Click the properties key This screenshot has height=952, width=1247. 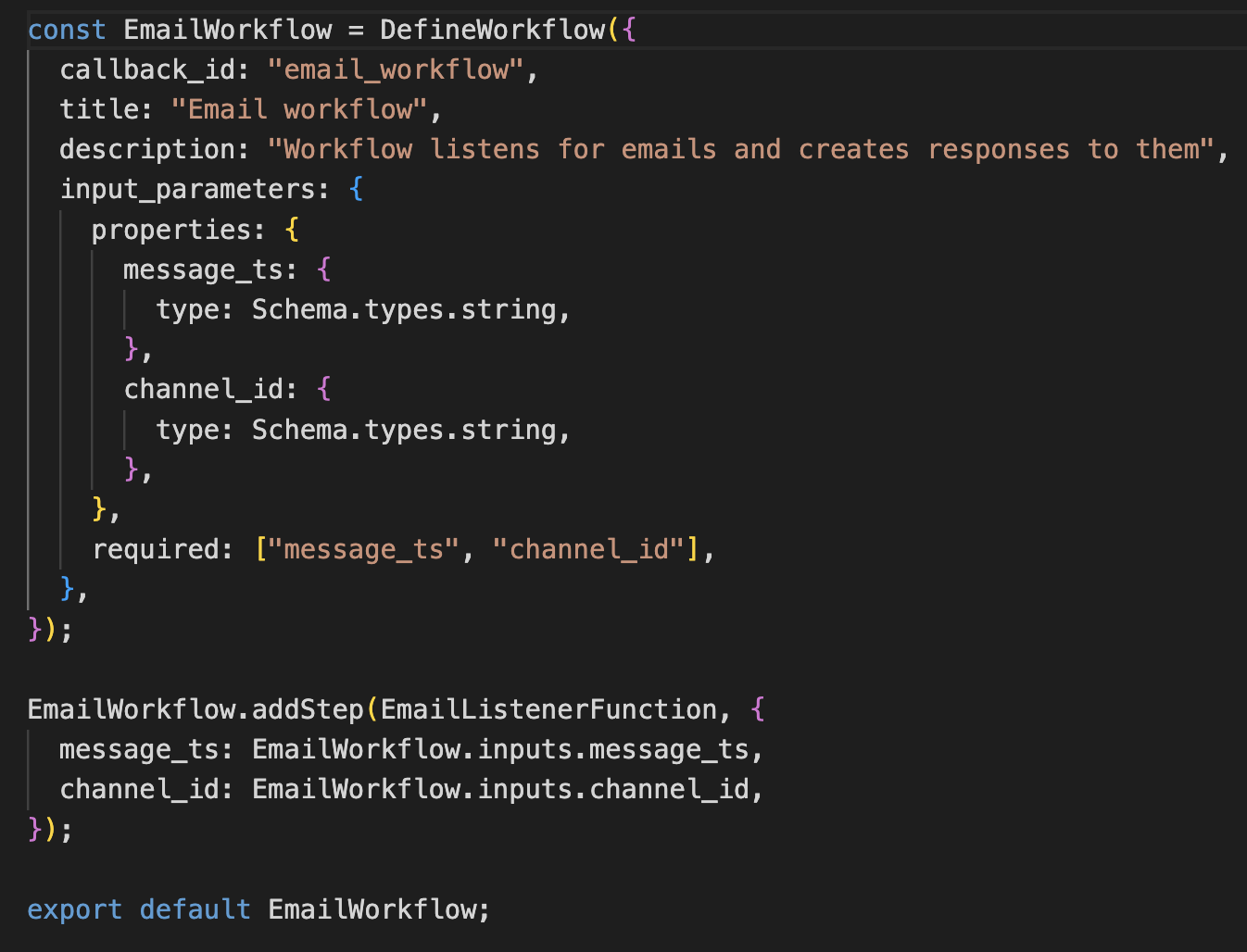pyautogui.click(x=171, y=230)
